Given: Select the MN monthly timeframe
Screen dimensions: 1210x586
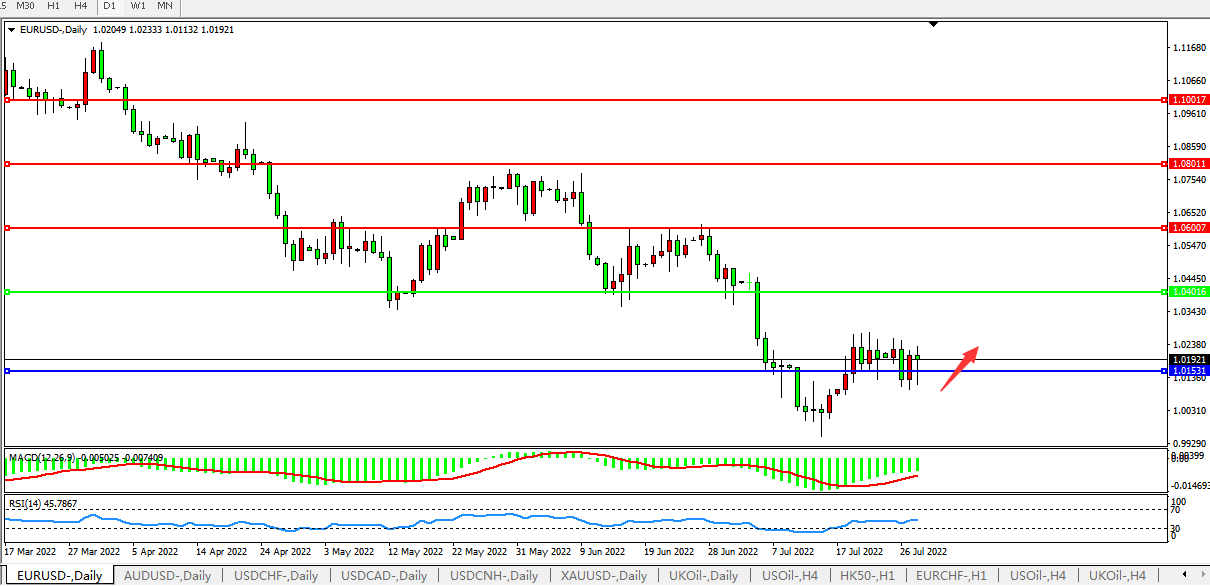Looking at the screenshot, I should pyautogui.click(x=165, y=6).
